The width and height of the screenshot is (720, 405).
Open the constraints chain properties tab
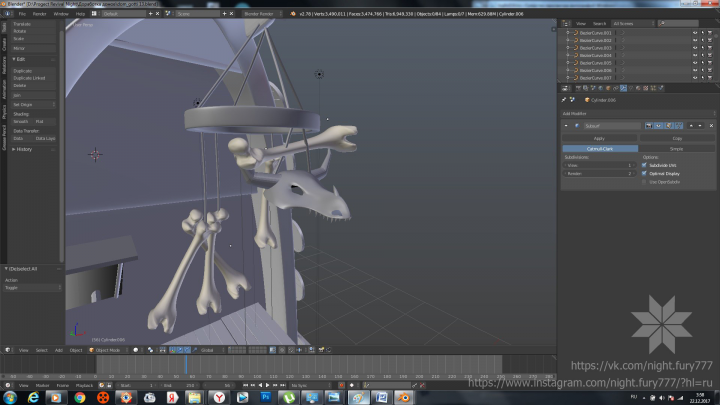click(616, 88)
